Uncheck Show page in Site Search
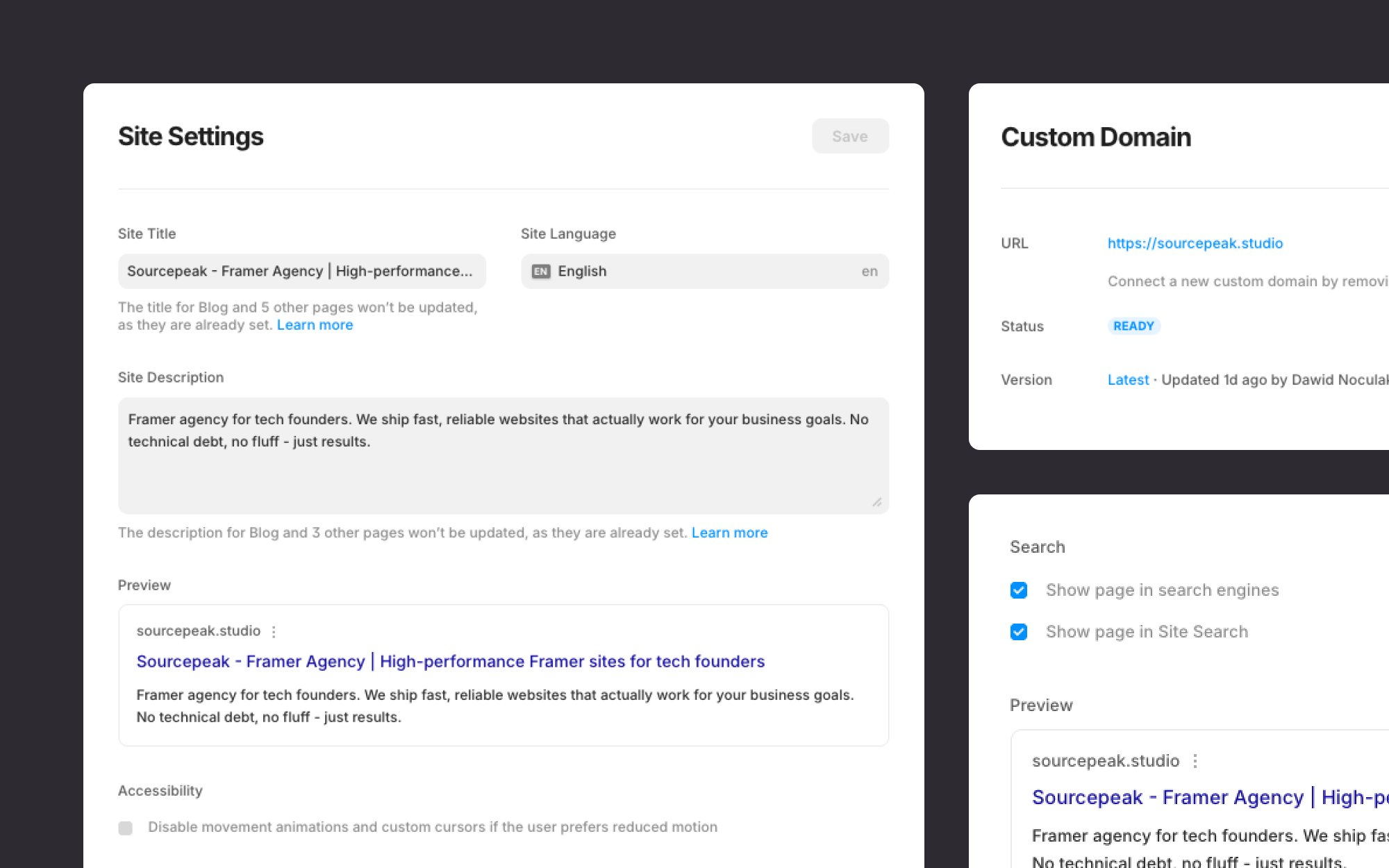The height and width of the screenshot is (868, 1389). (1019, 632)
